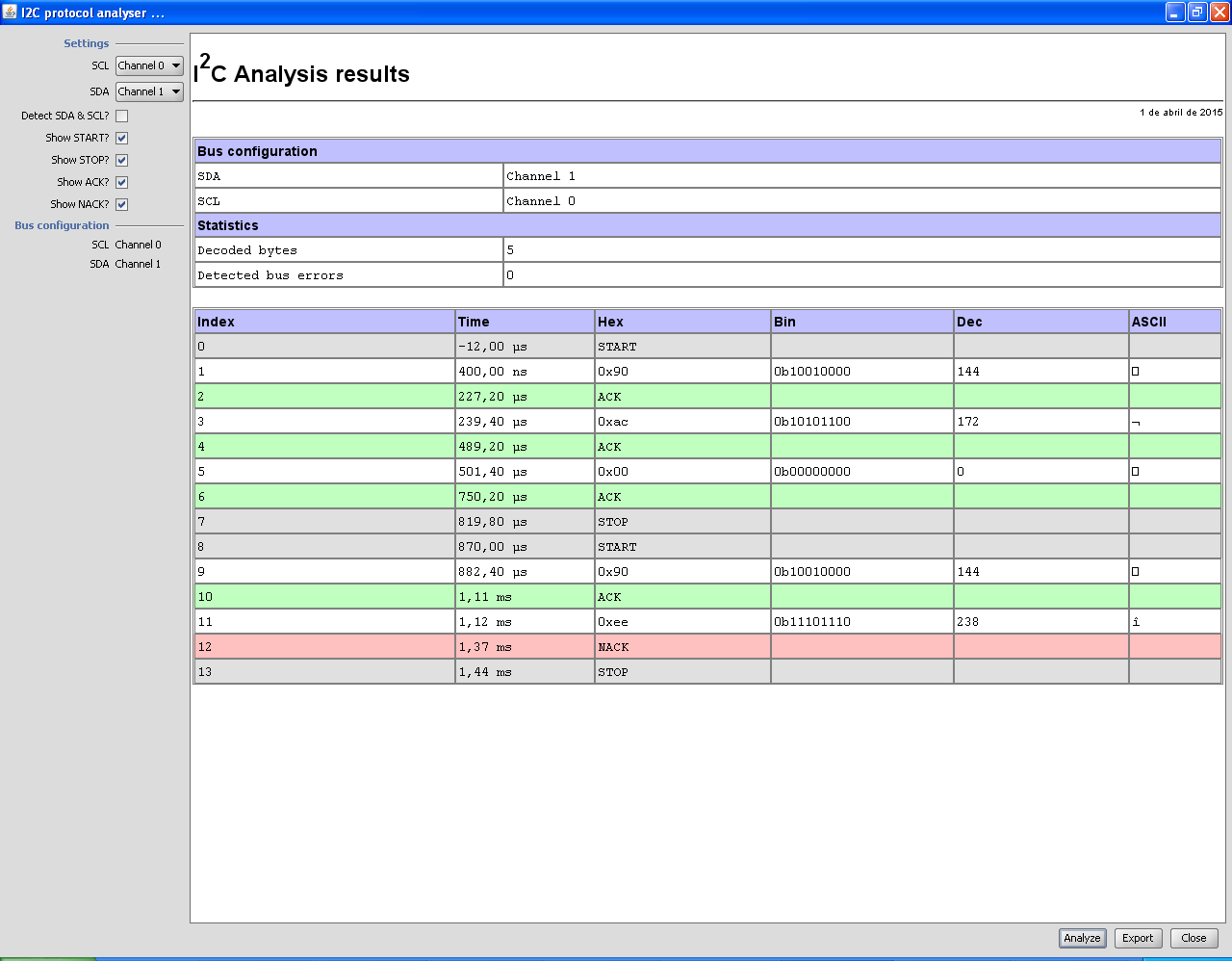Select the Hex column header

point(683,322)
